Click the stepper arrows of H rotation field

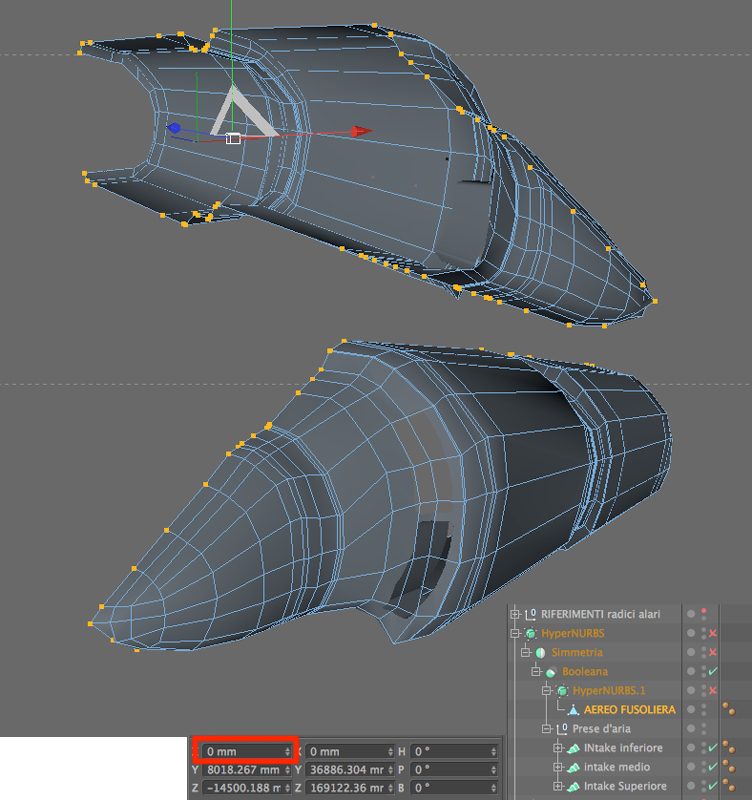493,752
